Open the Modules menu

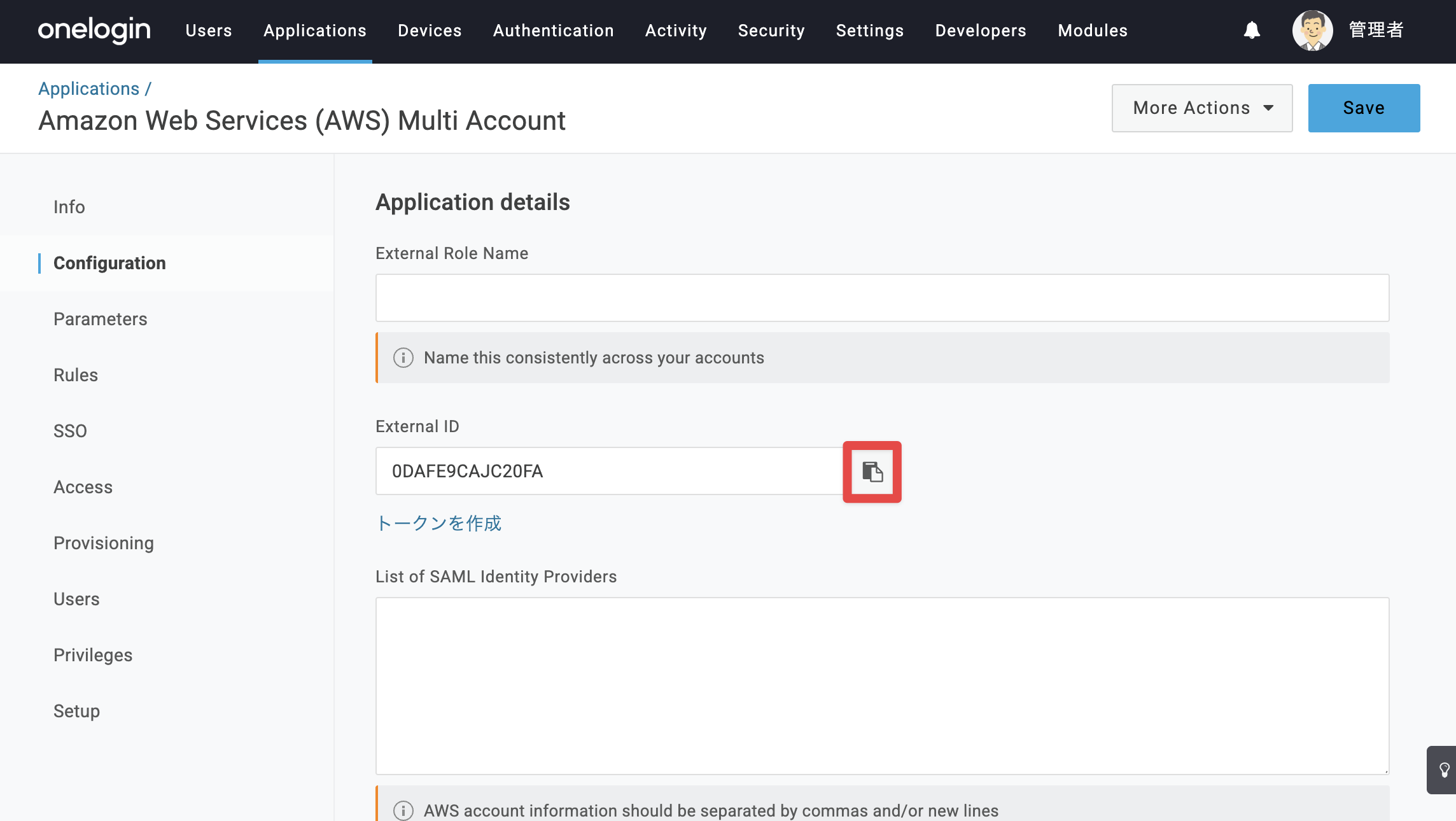tap(1093, 31)
